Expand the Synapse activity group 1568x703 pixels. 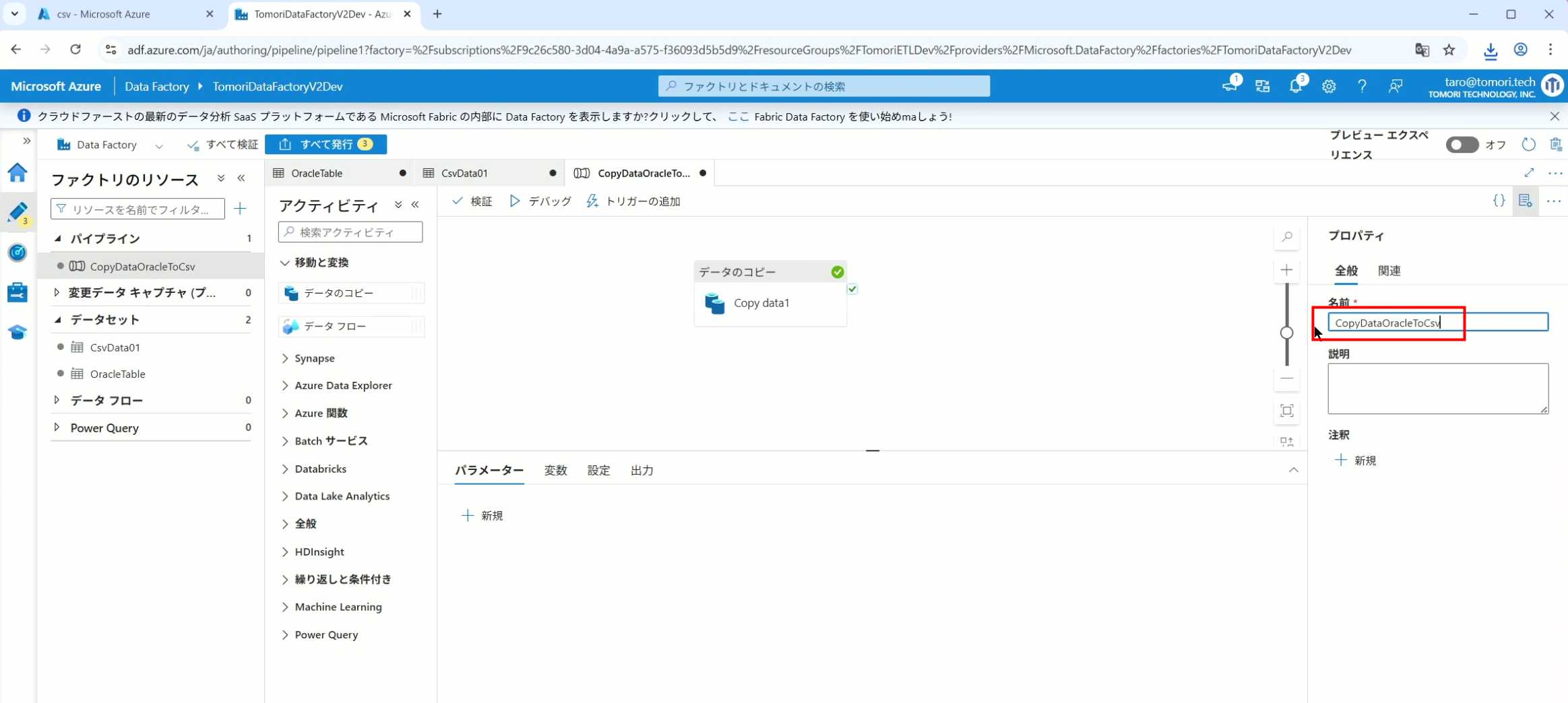coord(285,358)
